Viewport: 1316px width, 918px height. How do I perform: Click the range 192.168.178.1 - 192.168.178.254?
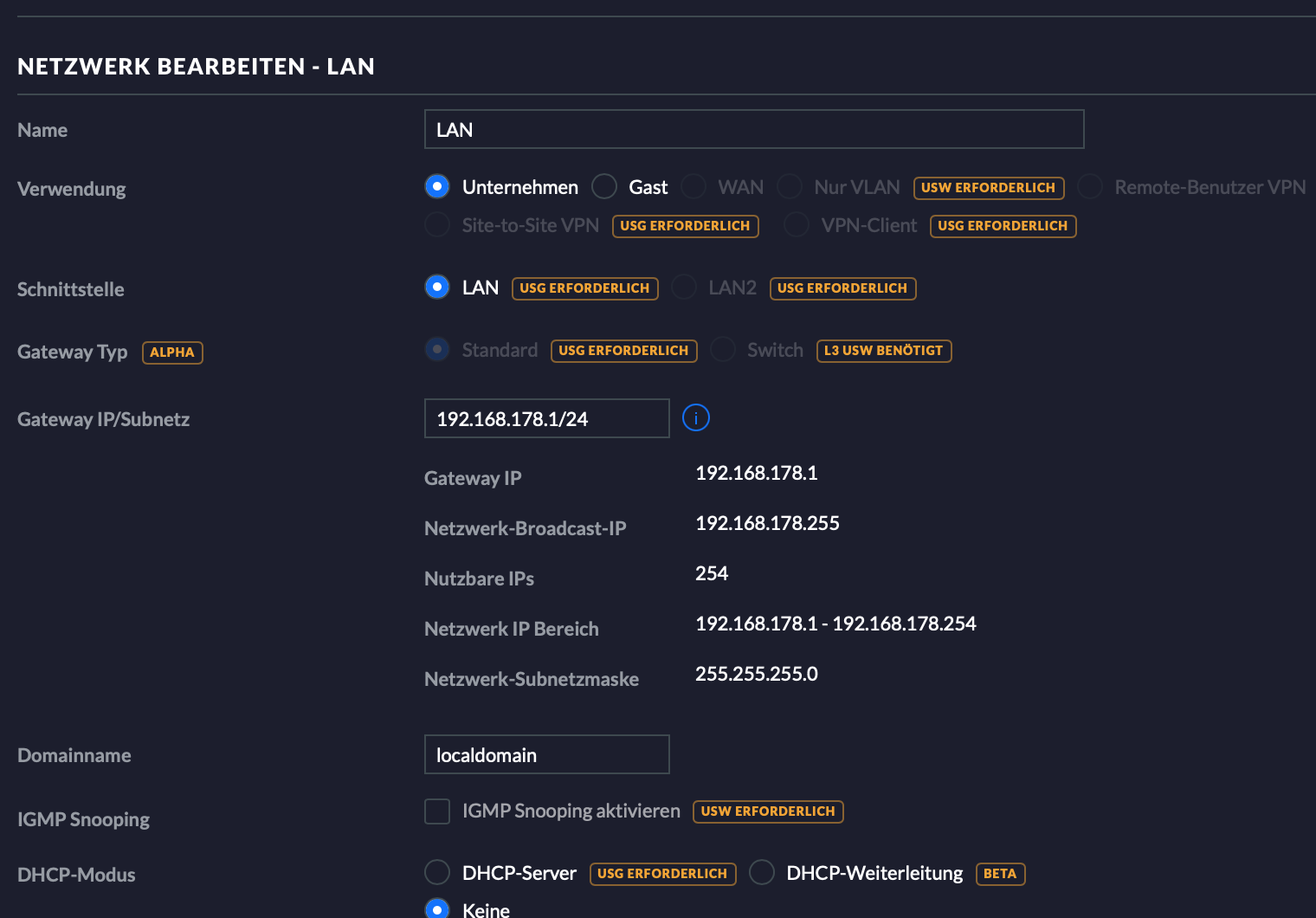point(835,624)
